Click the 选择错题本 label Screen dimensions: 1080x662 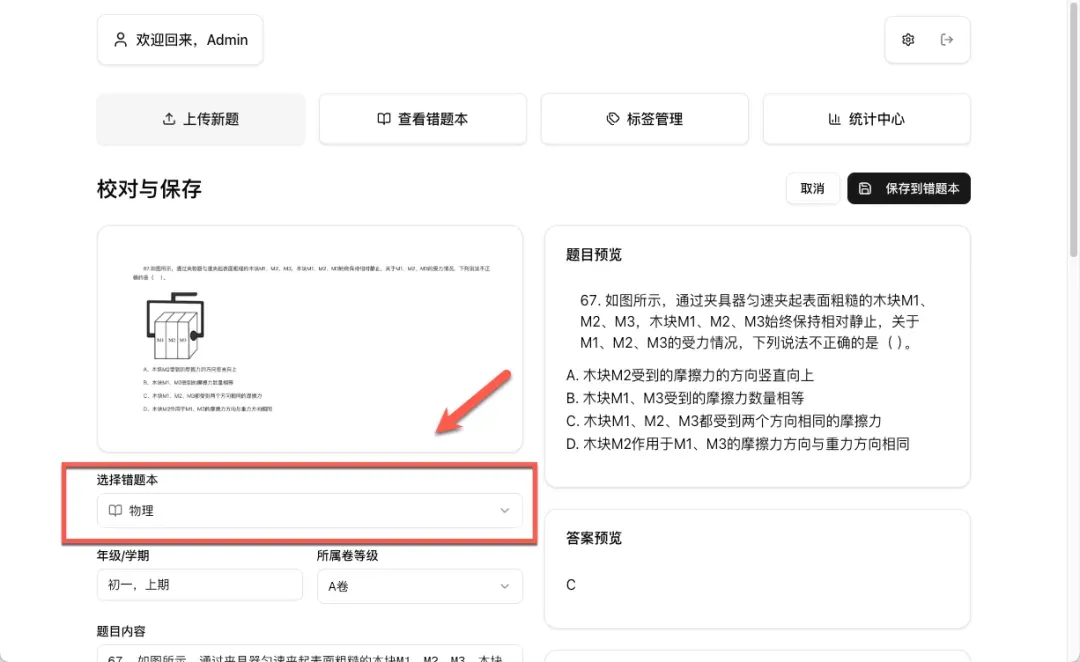(127, 480)
